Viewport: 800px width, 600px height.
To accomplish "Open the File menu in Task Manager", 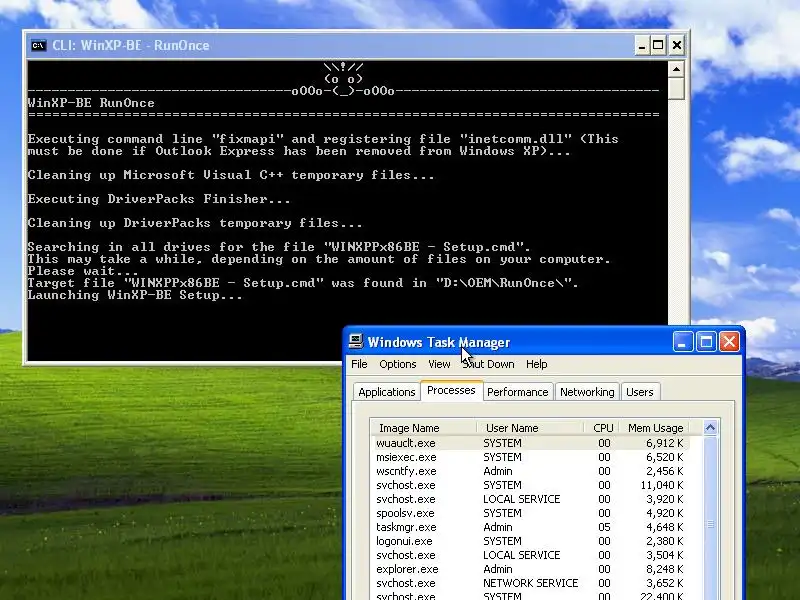I will [359, 364].
